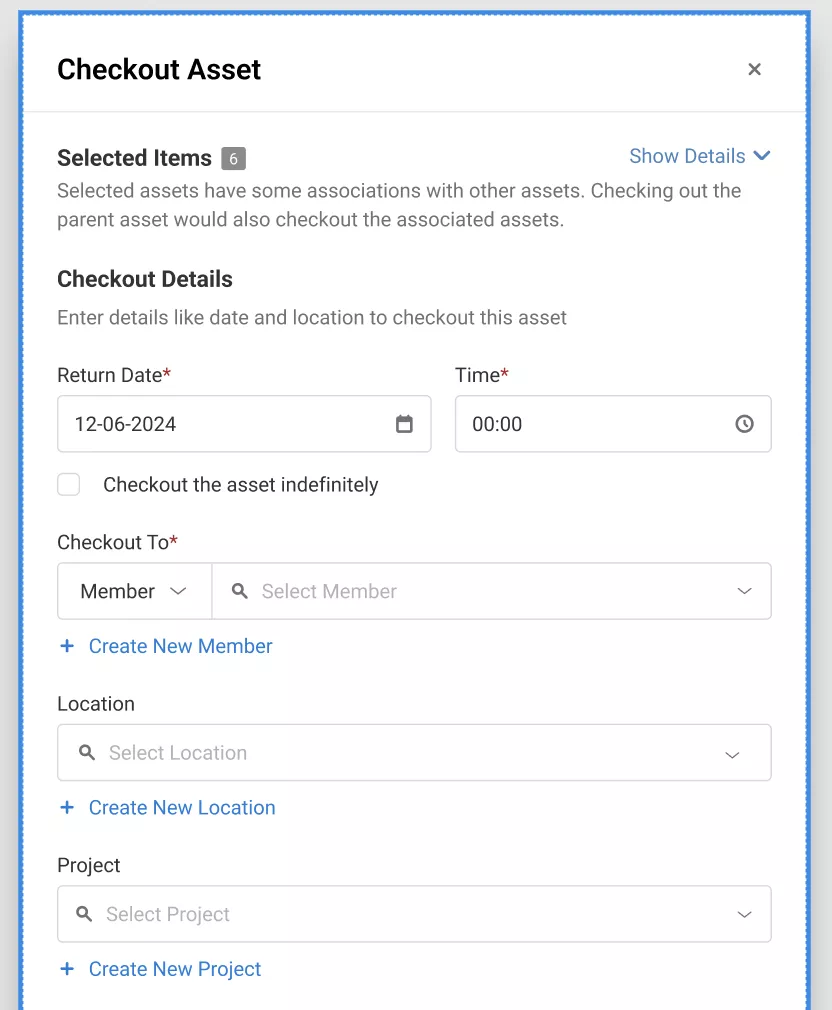Click the Create New Project link
This screenshot has height=1010, width=832.
175,969
